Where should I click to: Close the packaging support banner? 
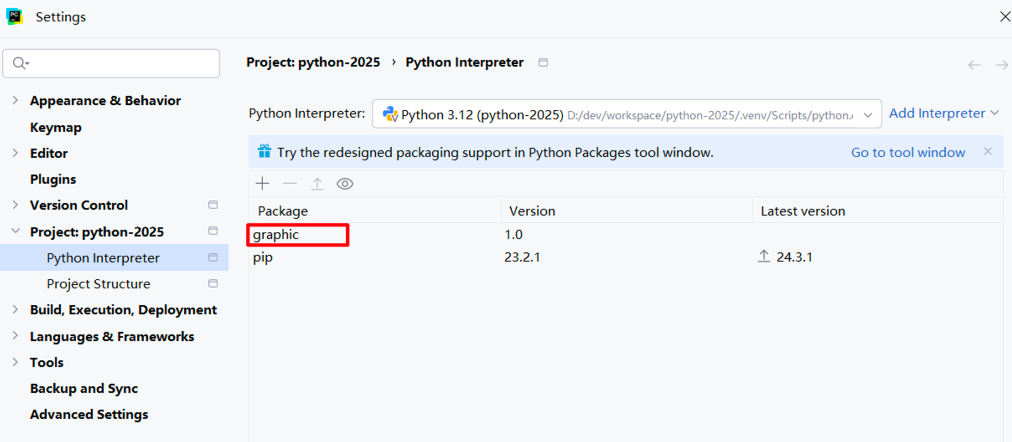click(x=987, y=152)
